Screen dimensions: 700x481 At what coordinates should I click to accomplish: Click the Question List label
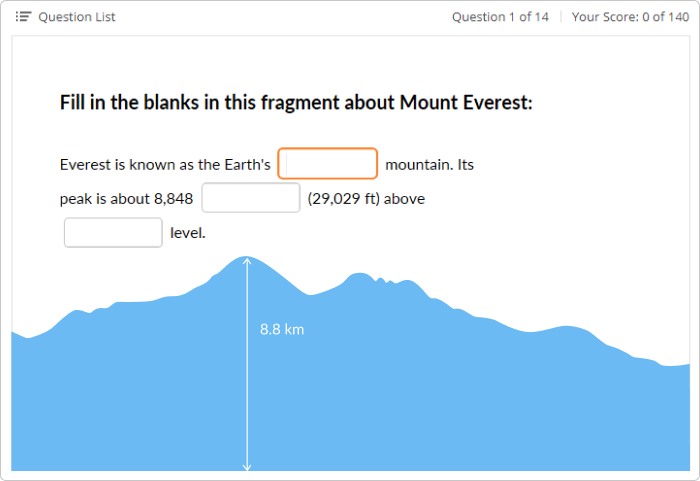pyautogui.click(x=77, y=17)
